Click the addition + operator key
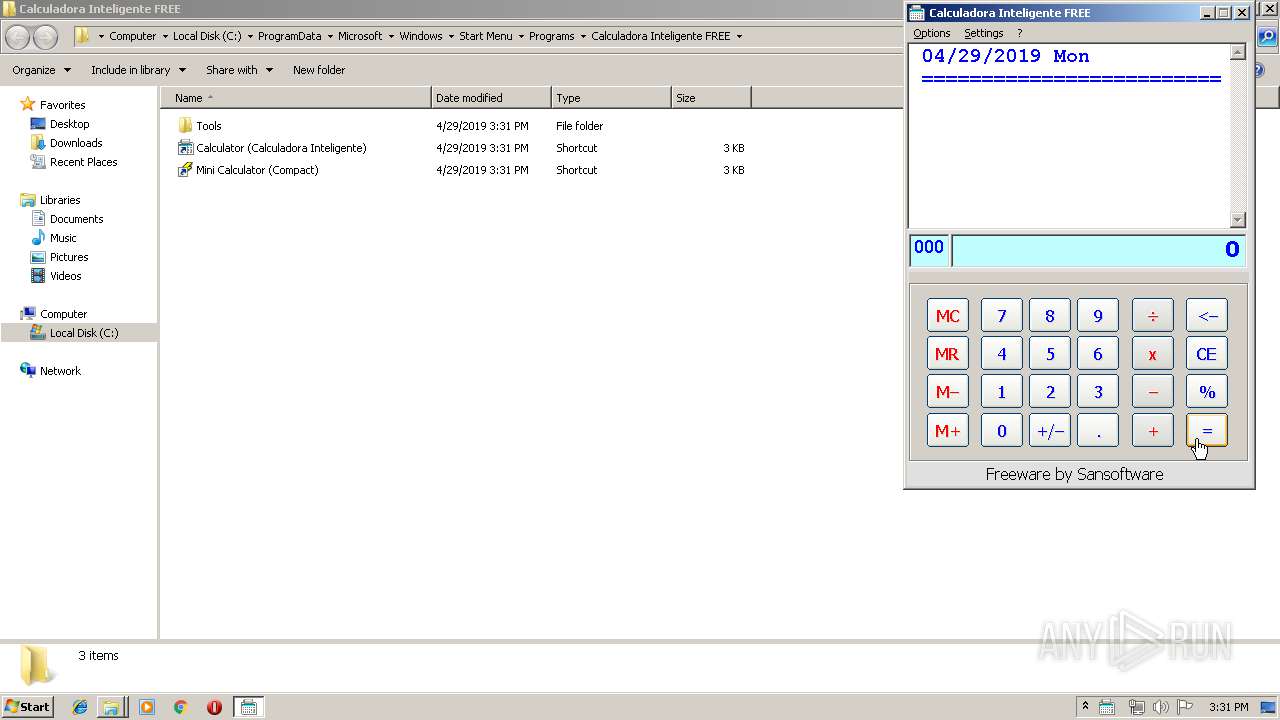Image resolution: width=1280 pixels, height=720 pixels. coord(1152,431)
